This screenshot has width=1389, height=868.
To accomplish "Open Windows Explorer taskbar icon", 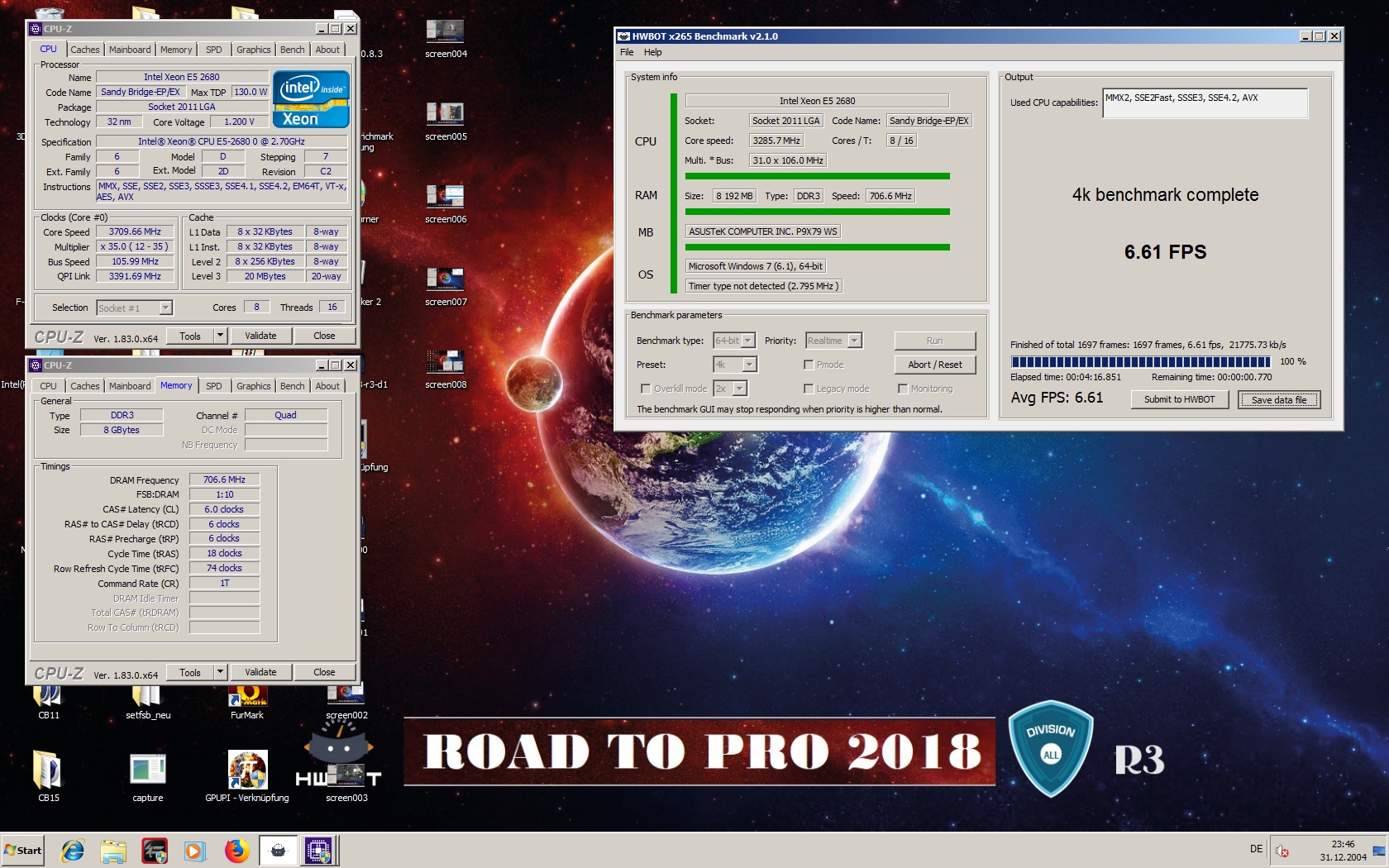I will [x=113, y=850].
